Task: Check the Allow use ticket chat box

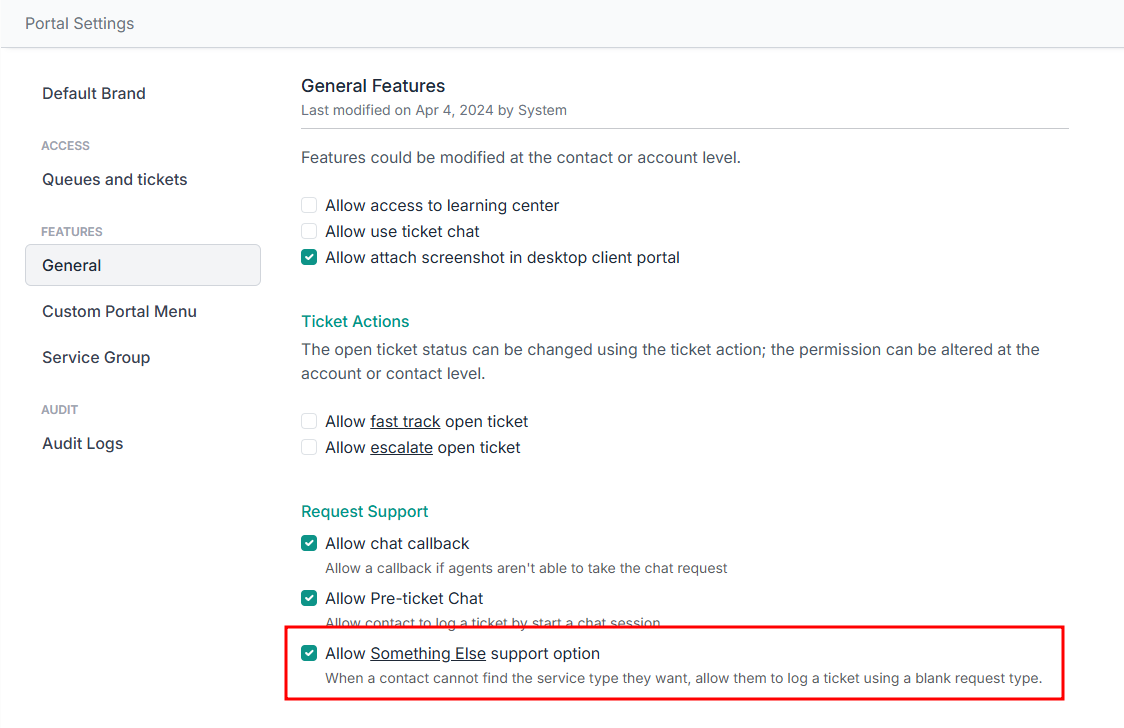Action: [309, 231]
